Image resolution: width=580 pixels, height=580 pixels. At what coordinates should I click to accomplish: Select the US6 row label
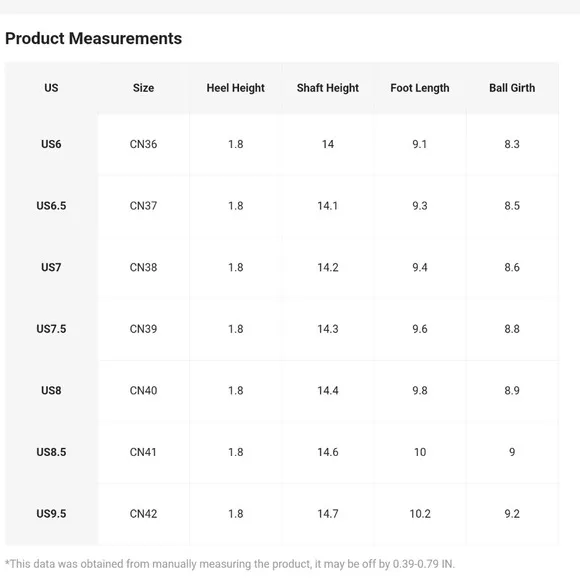[x=51, y=144]
